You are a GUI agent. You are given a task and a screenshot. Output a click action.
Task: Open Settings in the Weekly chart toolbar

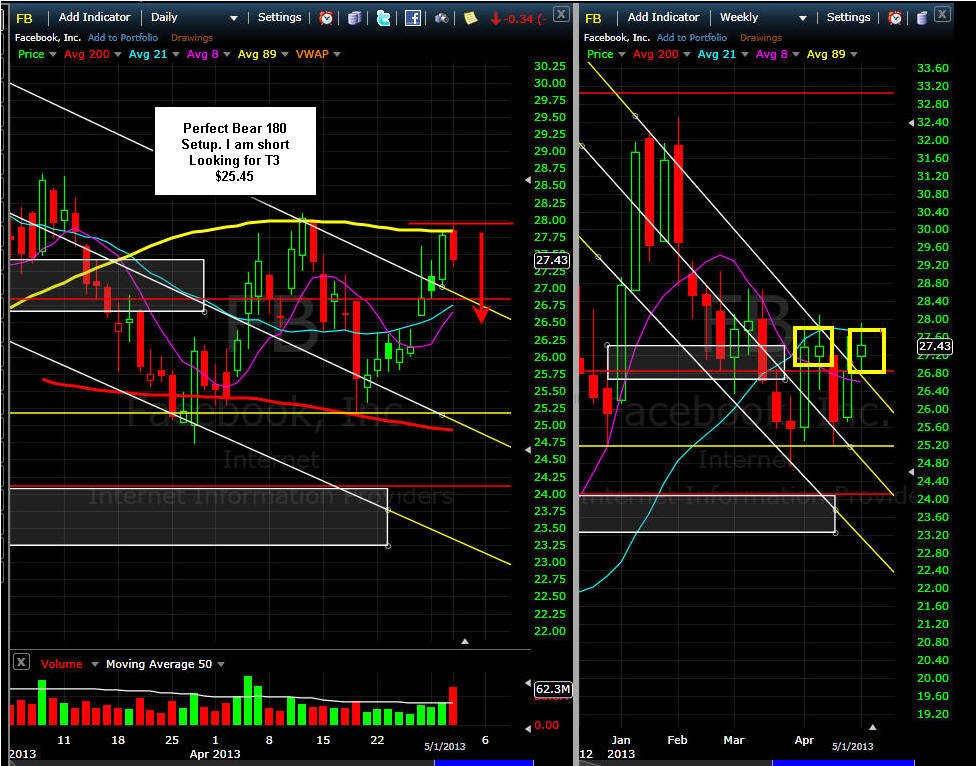(848, 17)
